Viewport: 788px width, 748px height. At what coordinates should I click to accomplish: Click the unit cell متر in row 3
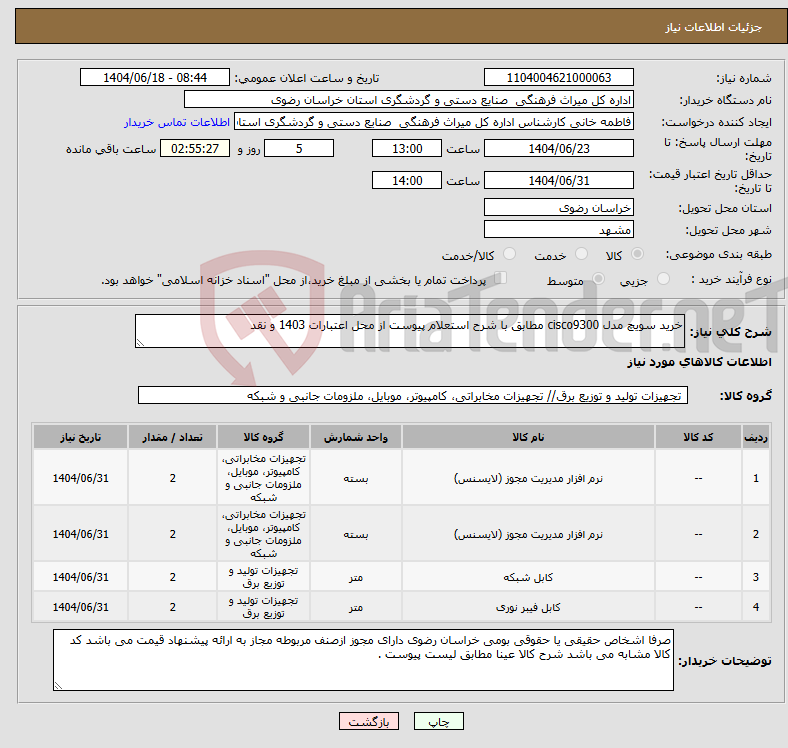coord(356,577)
